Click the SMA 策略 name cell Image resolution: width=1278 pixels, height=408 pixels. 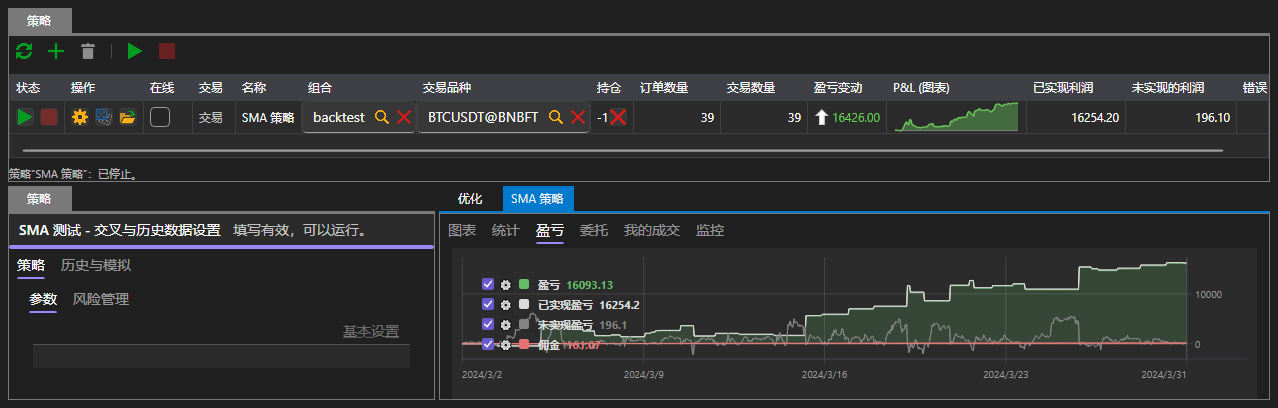pyautogui.click(x=268, y=117)
